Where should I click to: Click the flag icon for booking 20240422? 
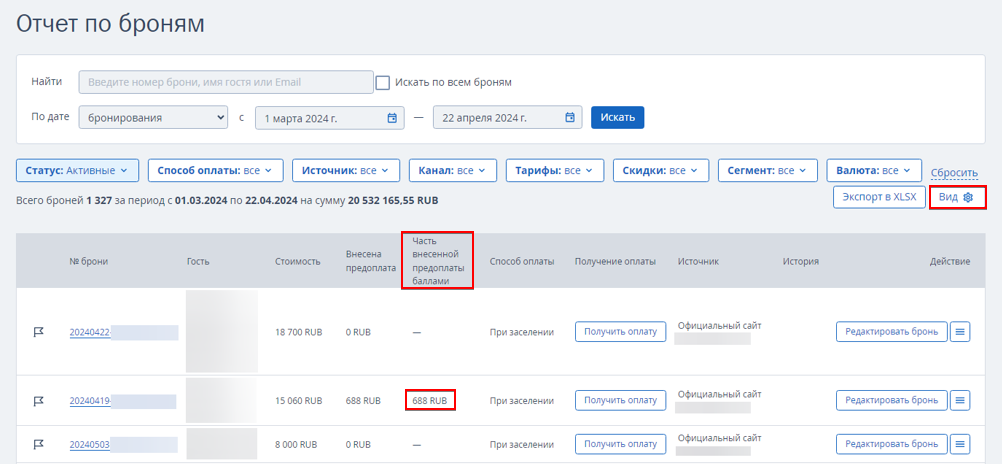pyautogui.click(x=38, y=332)
